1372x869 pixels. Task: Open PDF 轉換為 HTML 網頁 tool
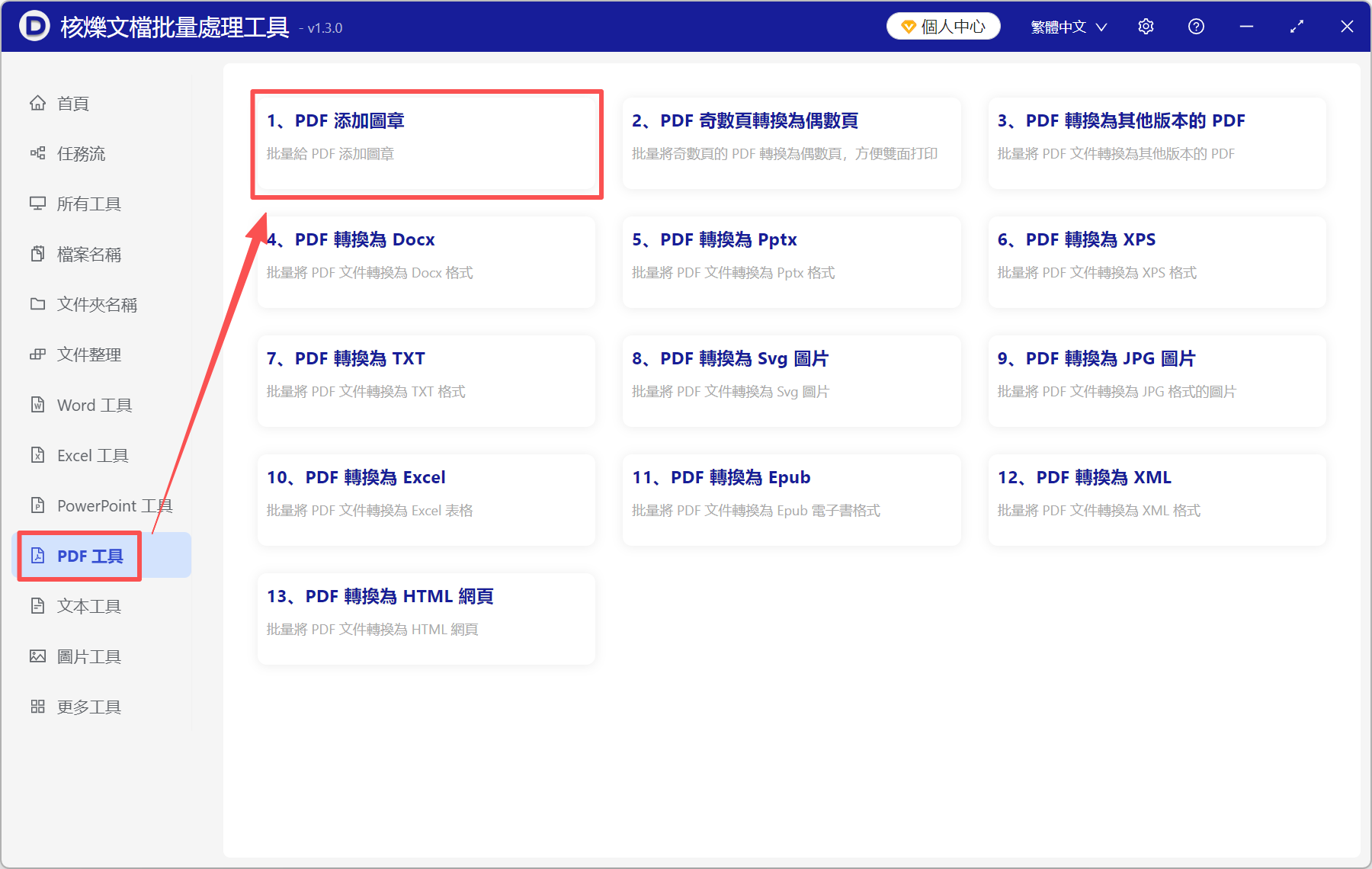tap(425, 619)
